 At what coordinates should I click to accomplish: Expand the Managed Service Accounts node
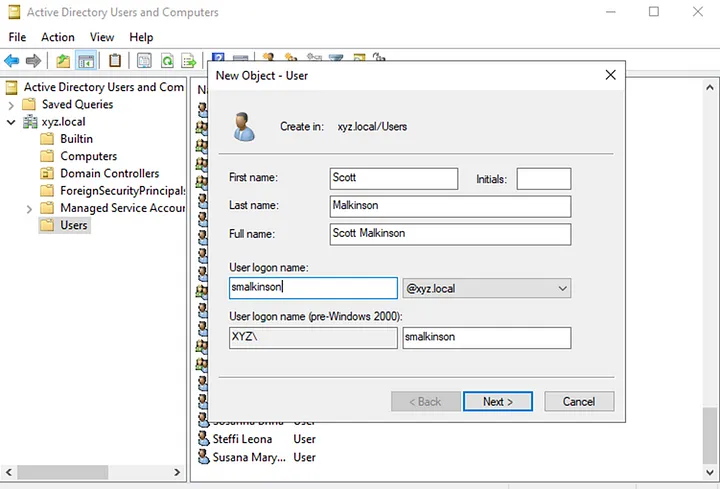point(29,209)
